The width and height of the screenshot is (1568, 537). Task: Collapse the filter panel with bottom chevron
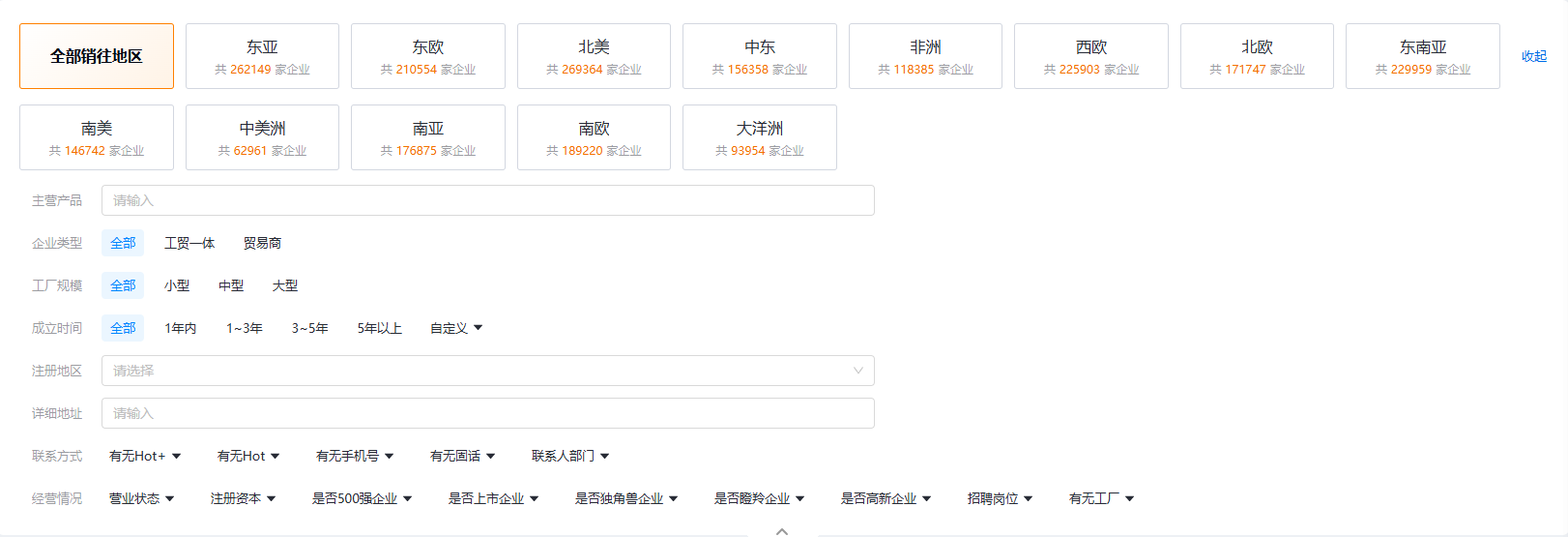click(782, 530)
